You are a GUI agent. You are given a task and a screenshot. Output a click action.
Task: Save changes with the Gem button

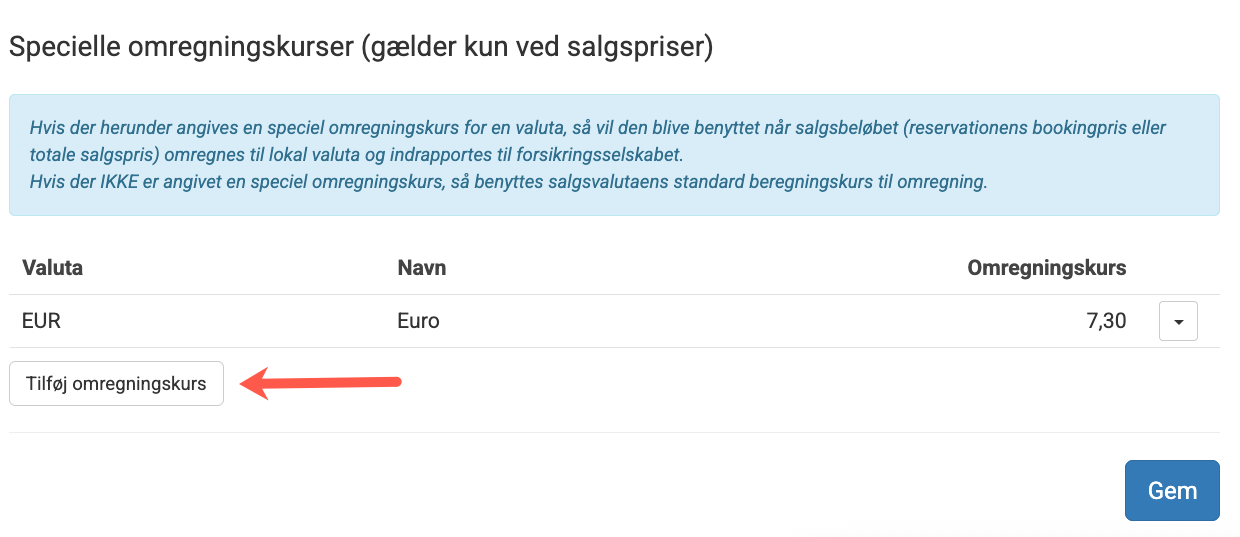pyautogui.click(x=1172, y=490)
